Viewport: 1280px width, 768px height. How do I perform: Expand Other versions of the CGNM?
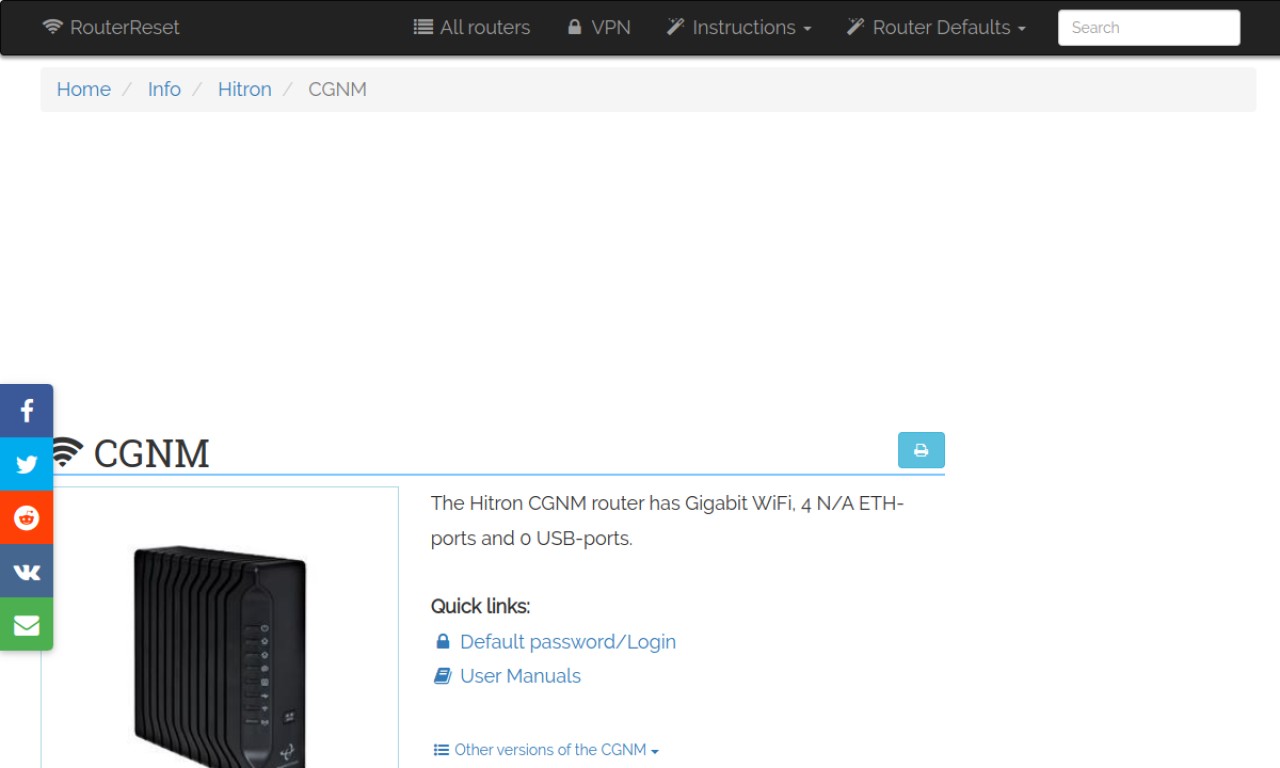pos(546,749)
